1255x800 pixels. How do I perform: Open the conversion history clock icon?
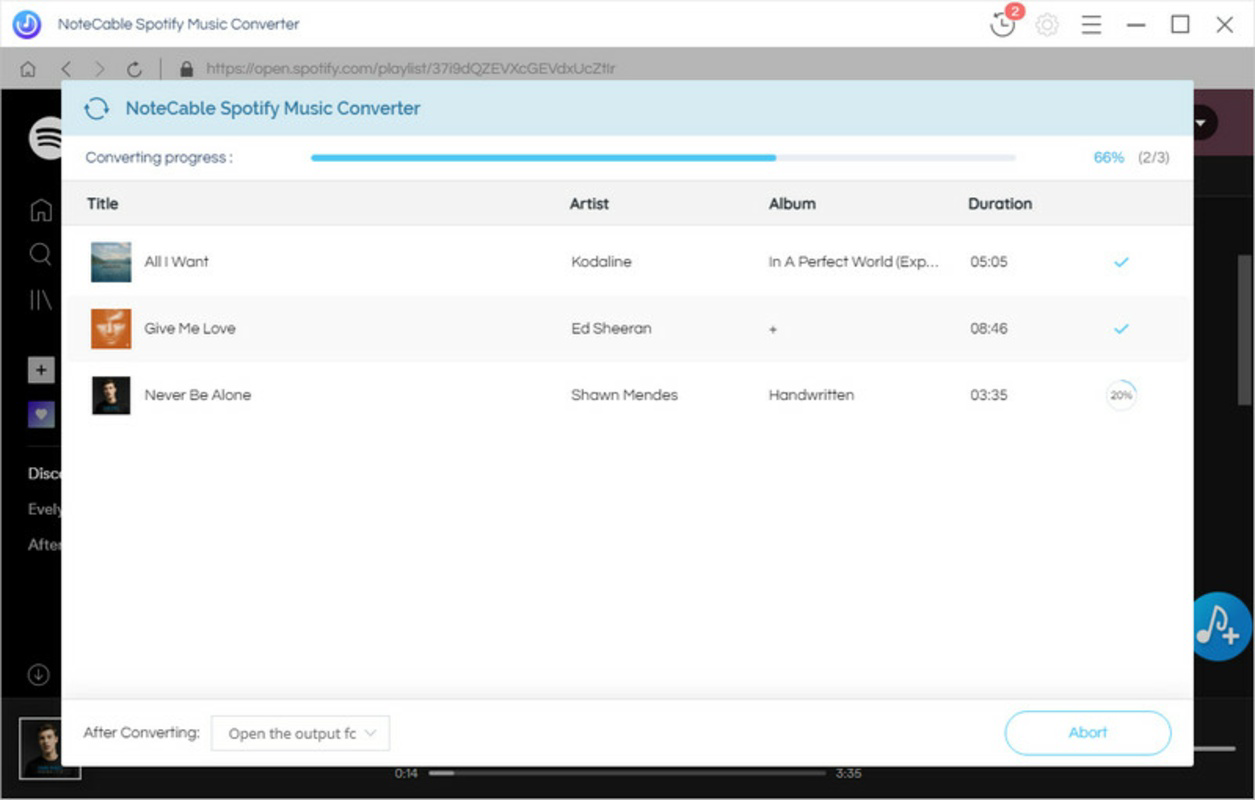pyautogui.click(x=1003, y=24)
